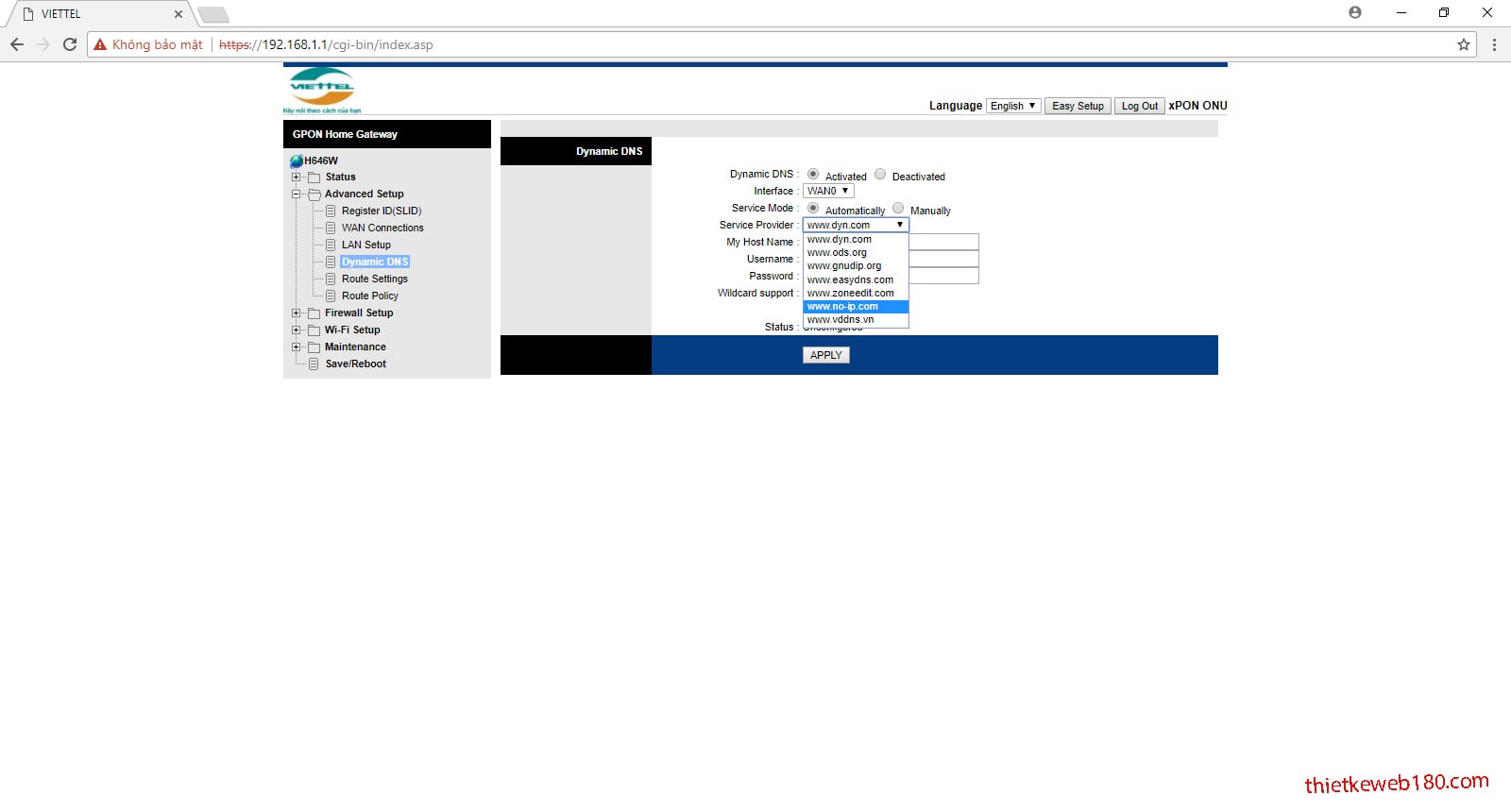Image resolution: width=1511 pixels, height=812 pixels.
Task: Choose www.ods.org from provider list
Action: click(x=856, y=253)
